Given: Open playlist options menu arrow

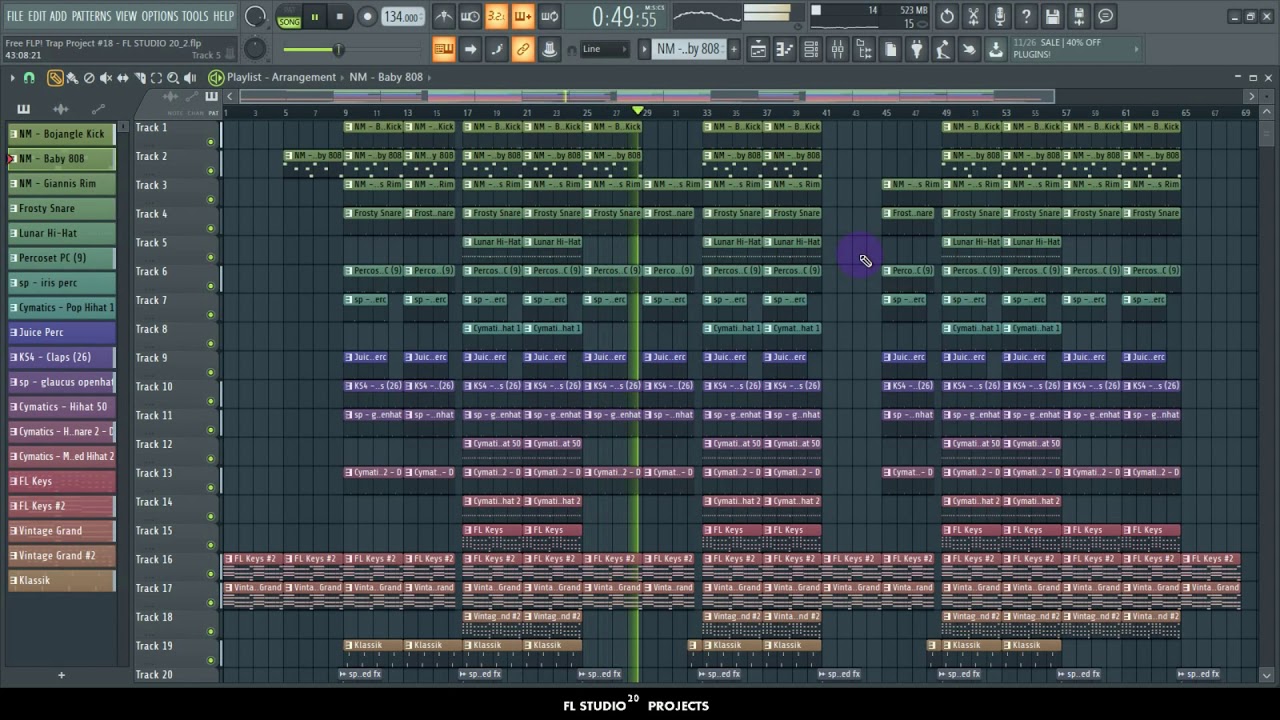Looking at the screenshot, I should [x=13, y=78].
